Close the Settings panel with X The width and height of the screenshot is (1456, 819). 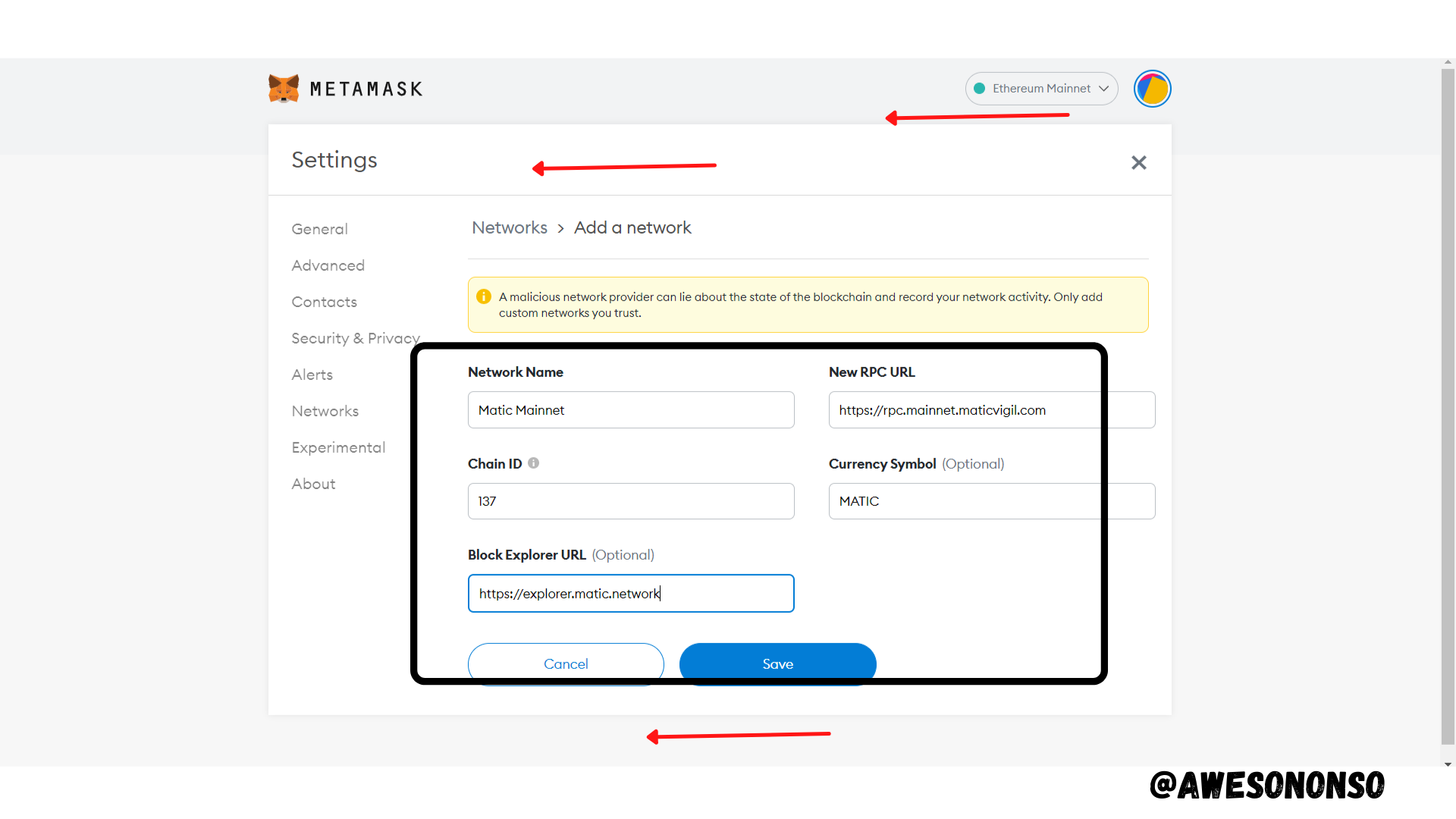pyautogui.click(x=1138, y=162)
